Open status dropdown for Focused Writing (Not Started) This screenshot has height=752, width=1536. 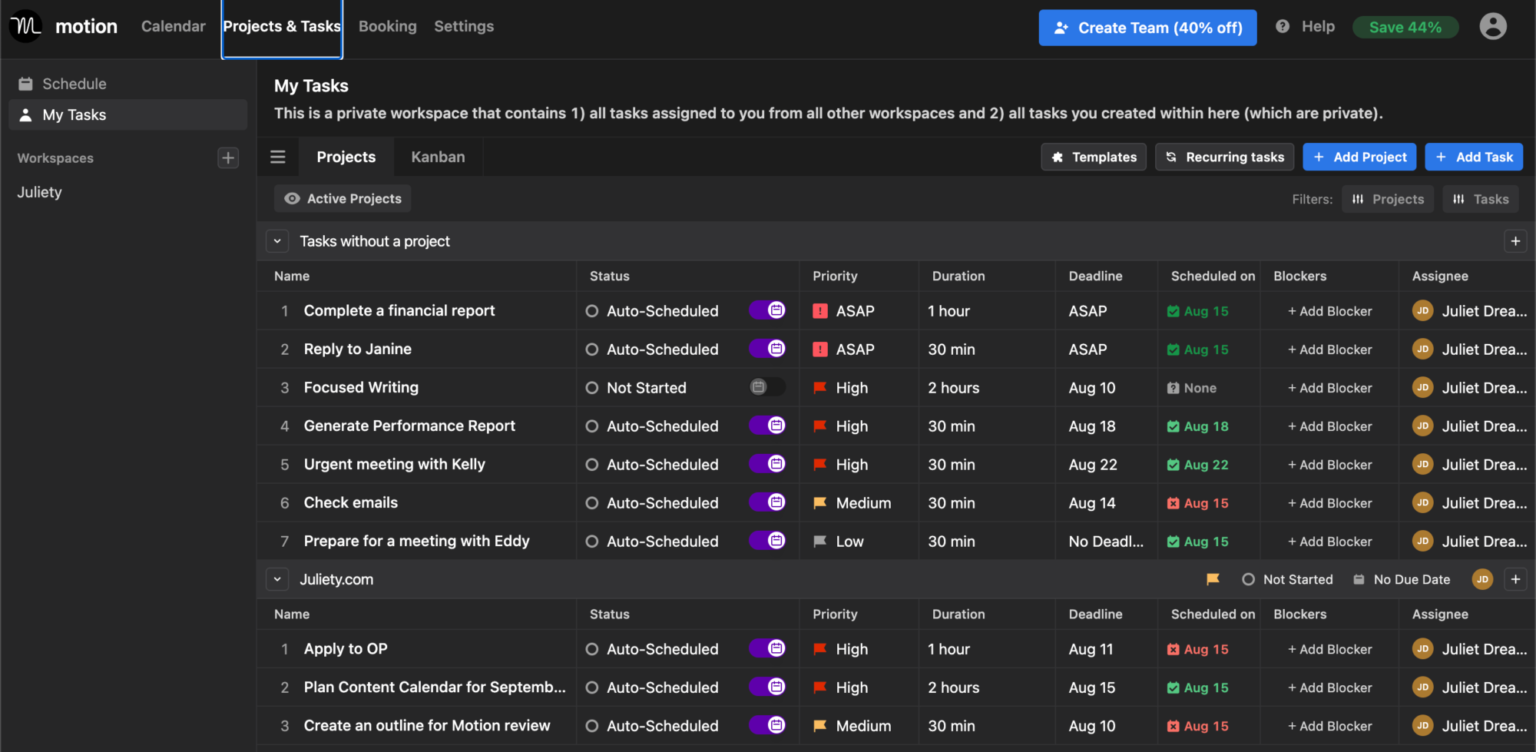[x=646, y=388]
